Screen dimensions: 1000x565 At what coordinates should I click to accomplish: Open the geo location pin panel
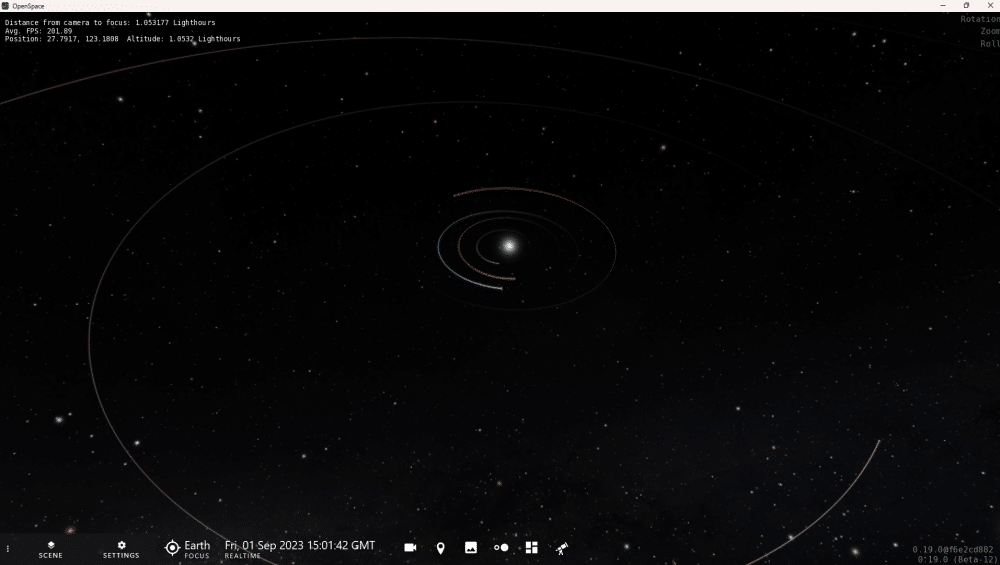click(x=440, y=548)
